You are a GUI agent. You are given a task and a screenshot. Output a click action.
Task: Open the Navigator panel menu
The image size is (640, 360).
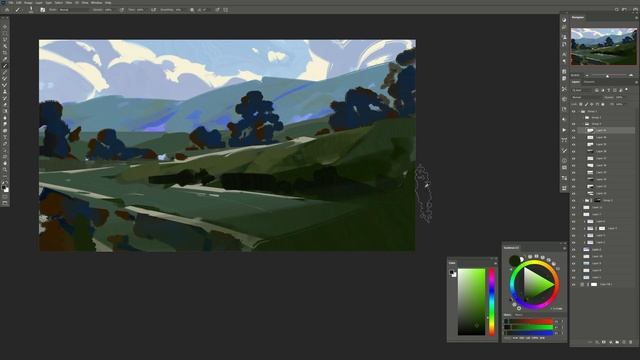[x=636, y=18]
